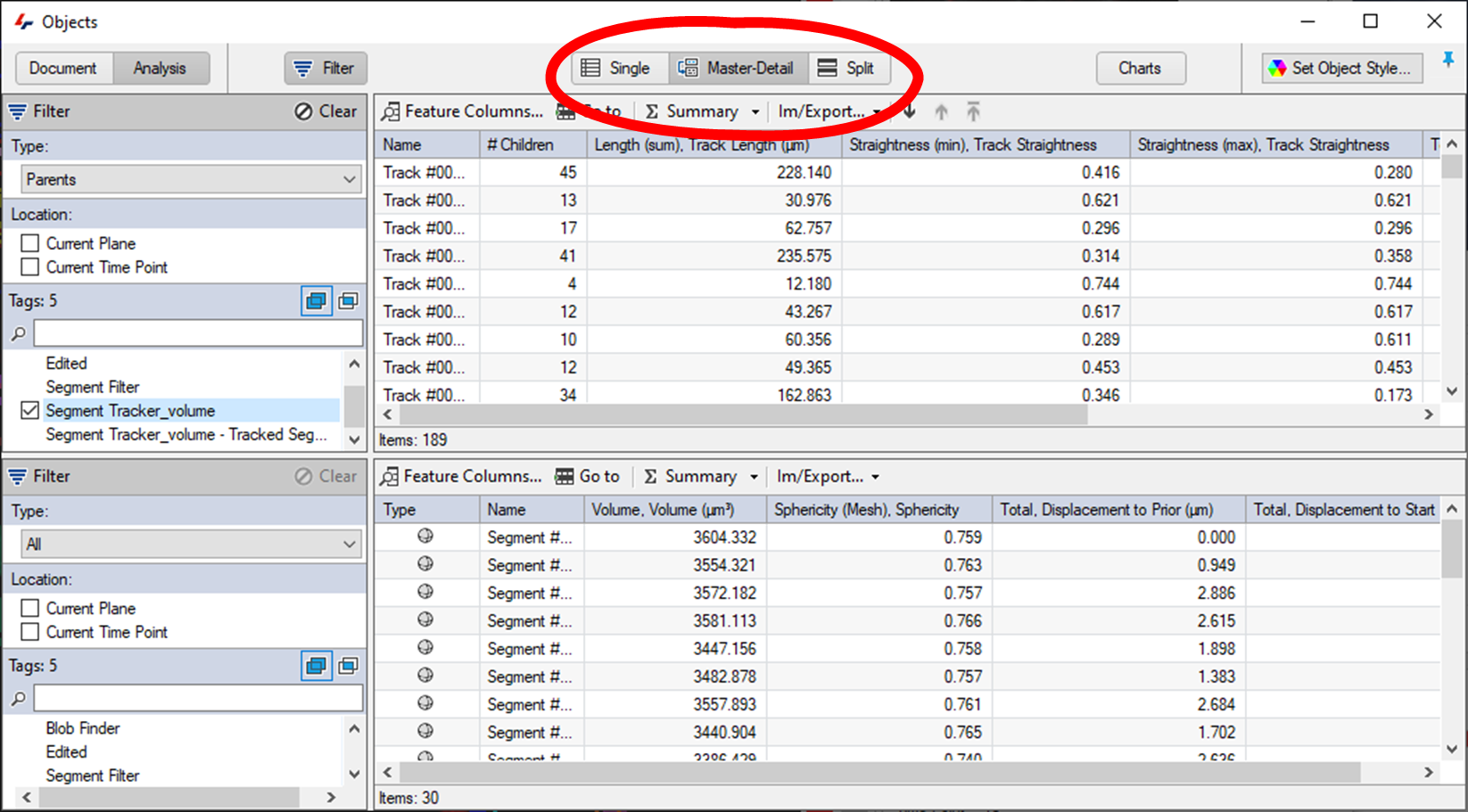Screen dimensions: 1468x812
Task: Switch to Master-Detail view mode
Action: pos(738,68)
